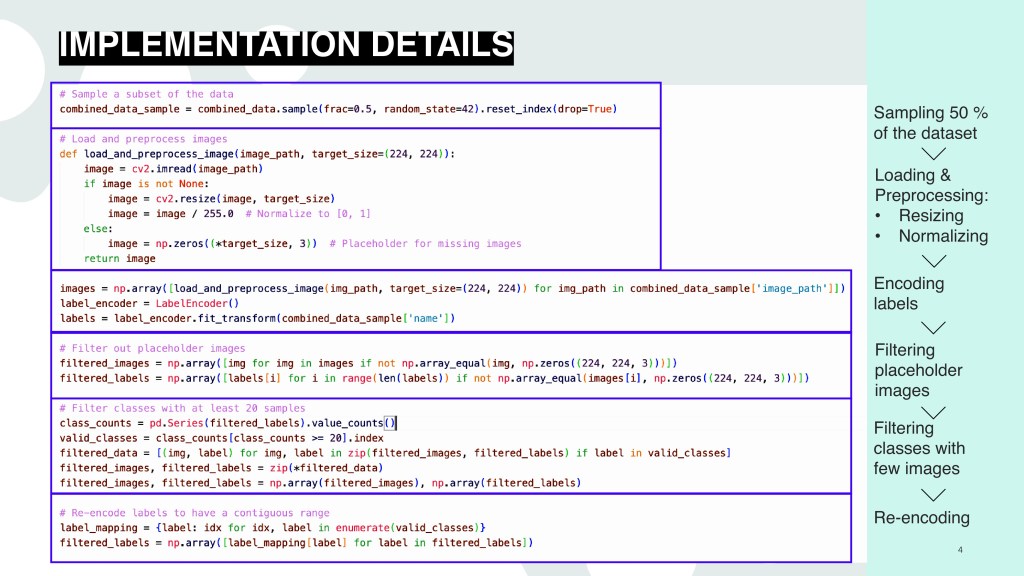
Task: Click the Normalizing bullet item
Action: click(943, 236)
